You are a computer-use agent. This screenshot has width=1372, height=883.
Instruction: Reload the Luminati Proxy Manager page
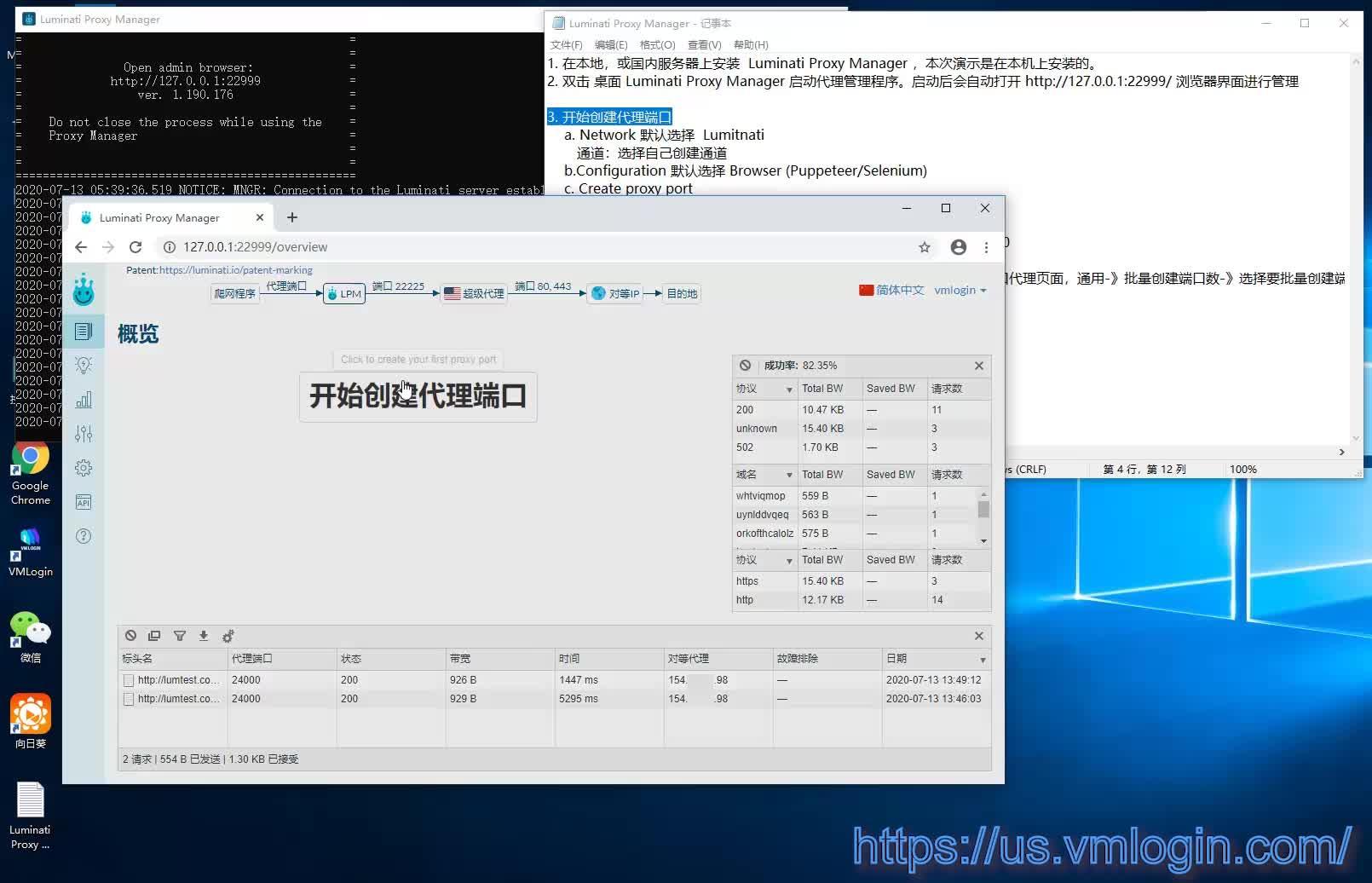(x=135, y=247)
